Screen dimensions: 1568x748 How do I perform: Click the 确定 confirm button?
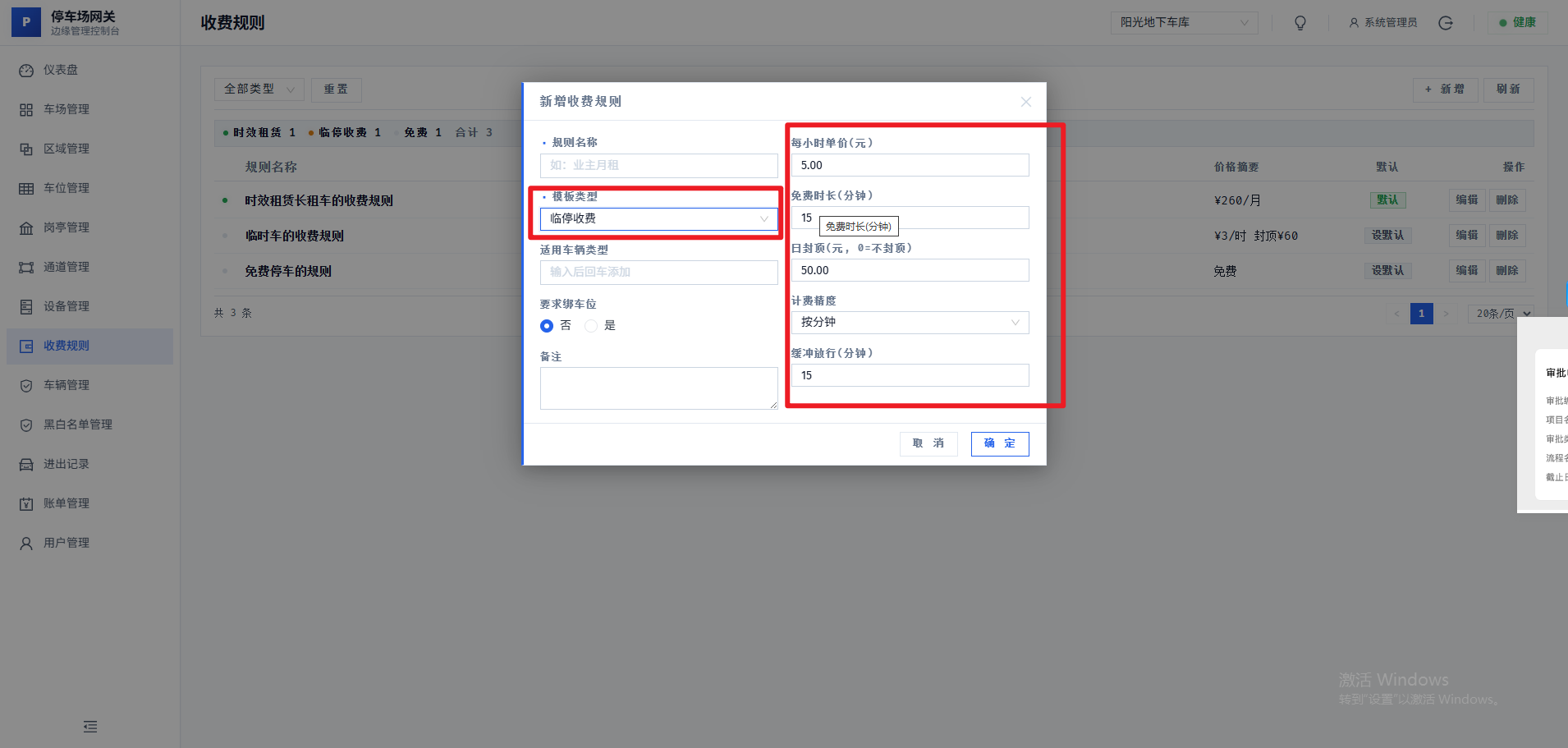click(999, 443)
